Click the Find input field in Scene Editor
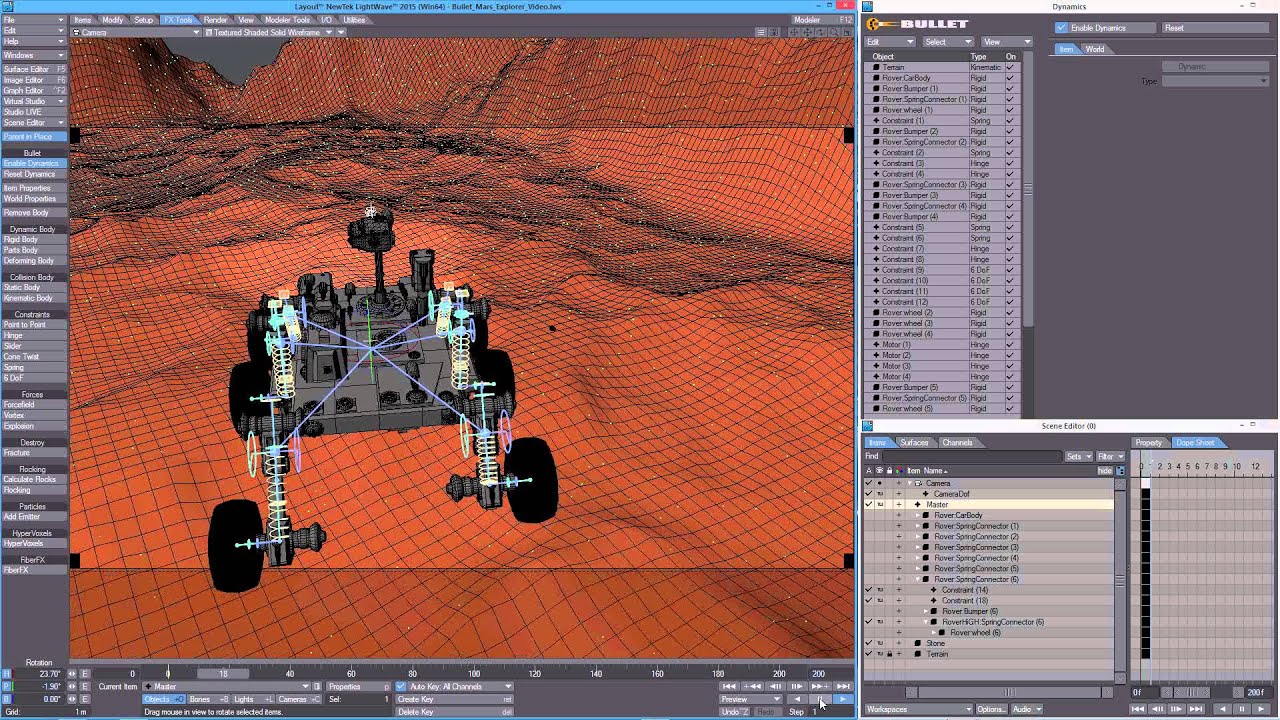This screenshot has width=1280, height=720. coord(972,456)
